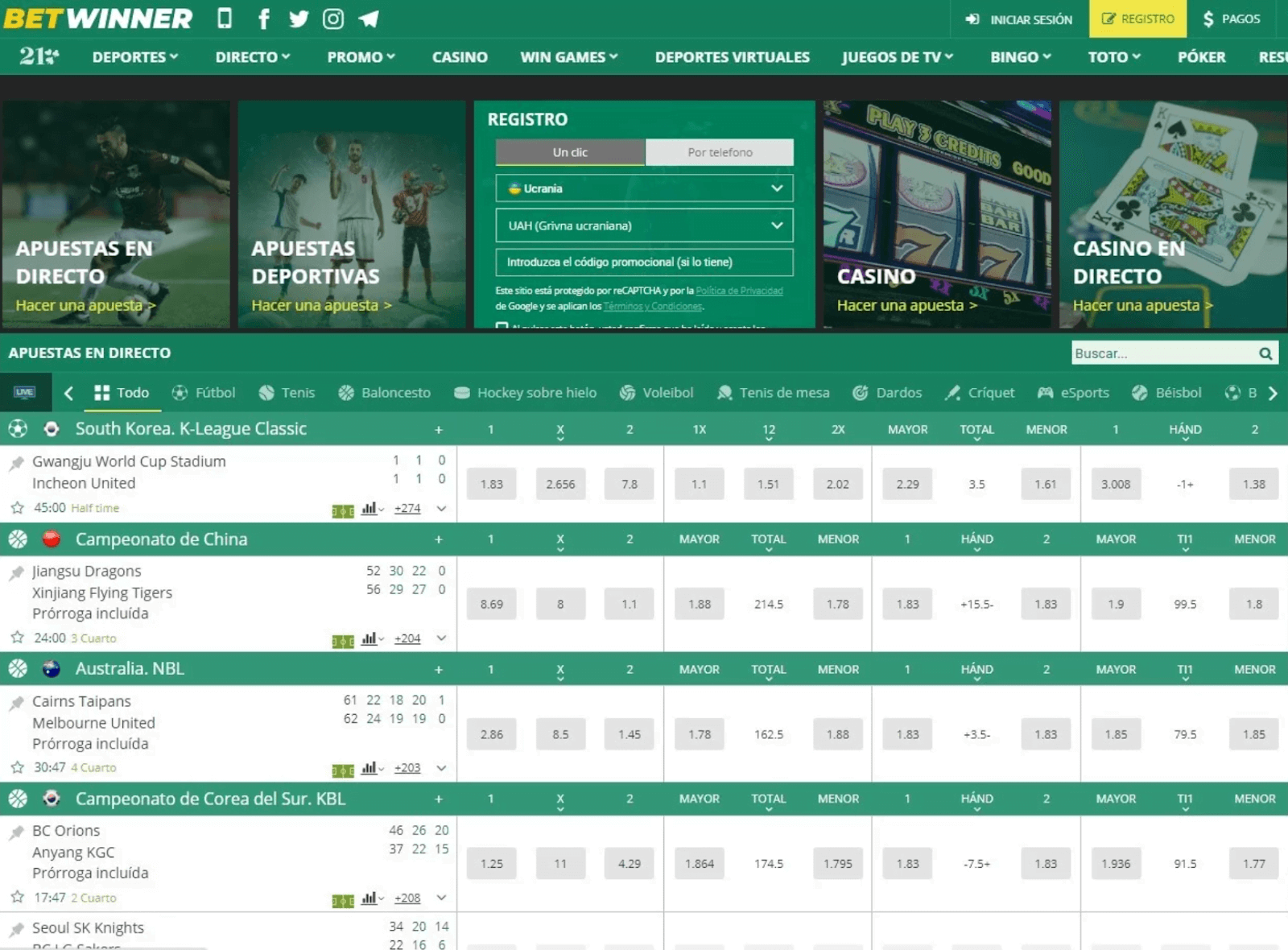1288x950 pixels.
Task: Move the sports filter bar right
Action: pyautogui.click(x=1273, y=393)
